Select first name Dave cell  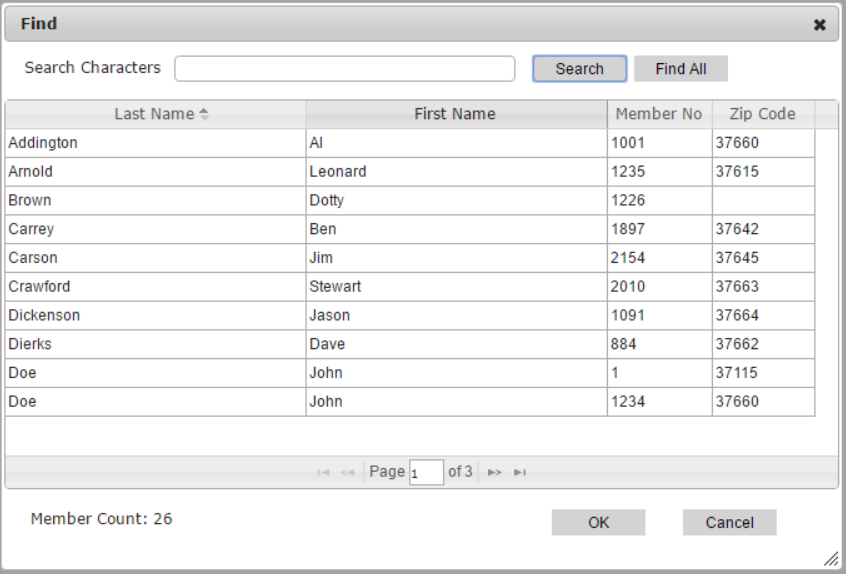click(456, 344)
